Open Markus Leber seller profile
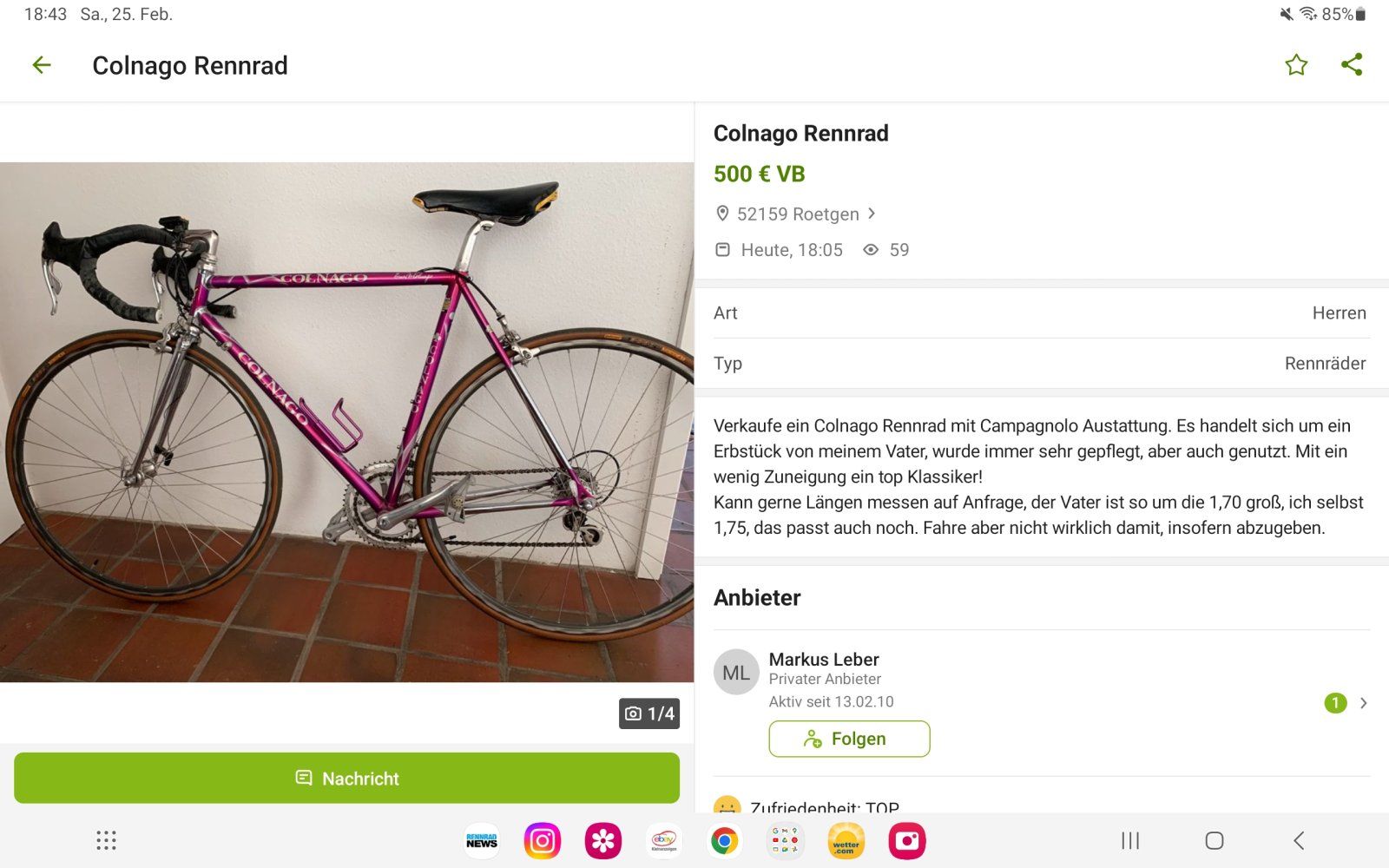This screenshot has width=1389, height=868. [x=824, y=660]
